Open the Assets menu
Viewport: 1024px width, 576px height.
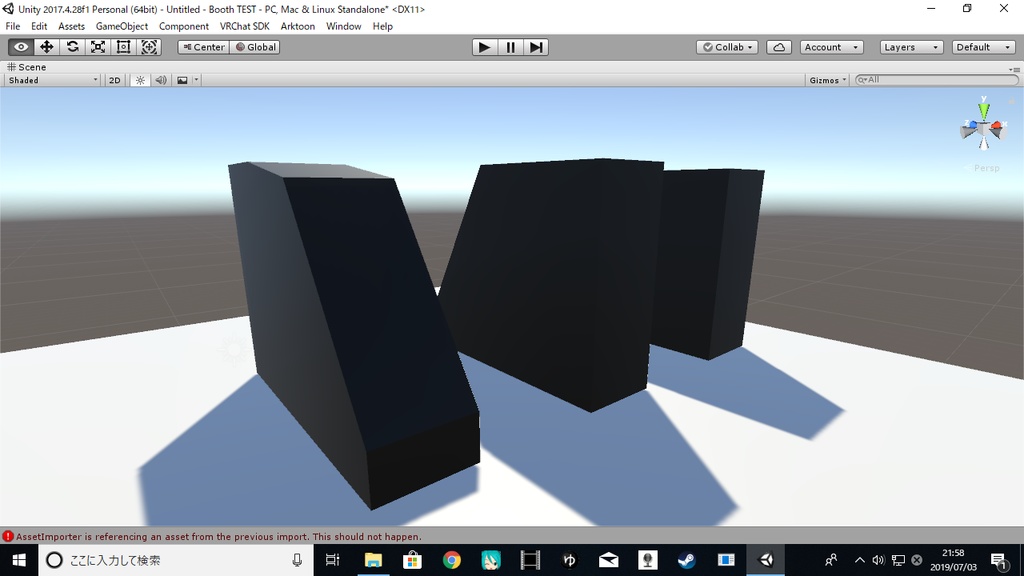pyautogui.click(x=71, y=26)
